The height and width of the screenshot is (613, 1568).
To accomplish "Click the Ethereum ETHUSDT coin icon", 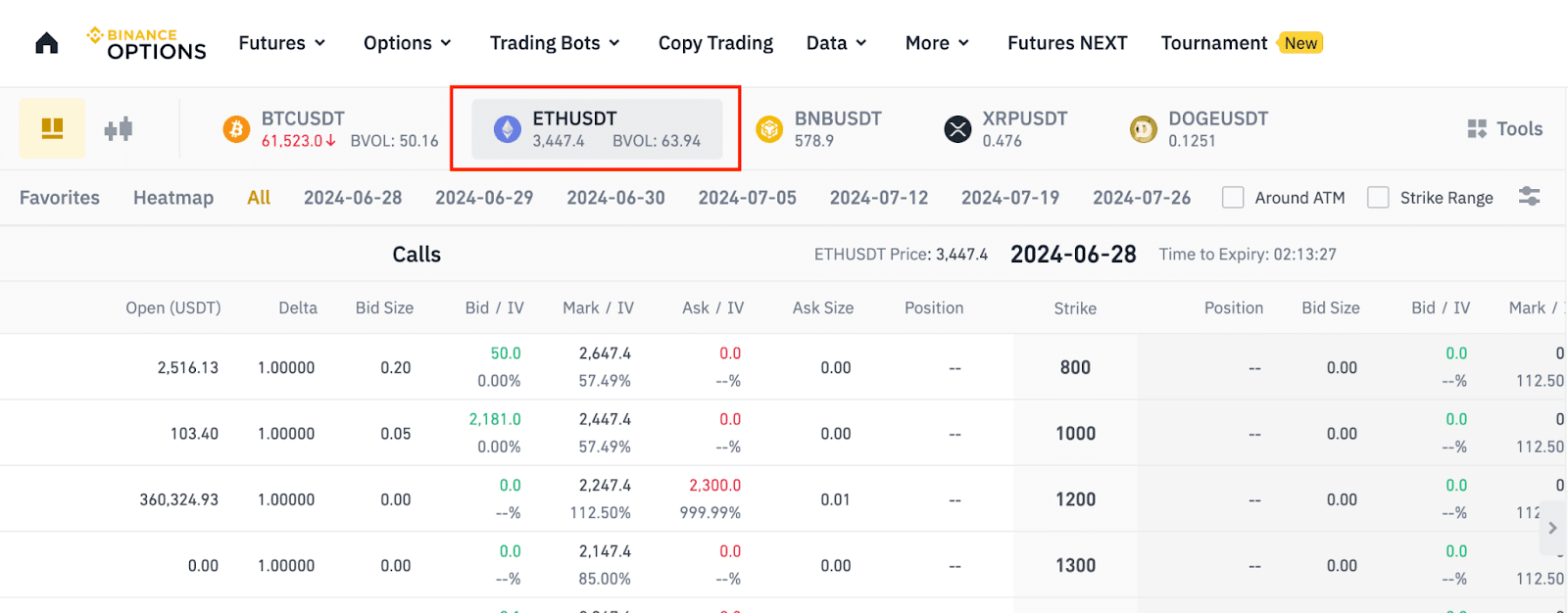I will click(x=508, y=129).
